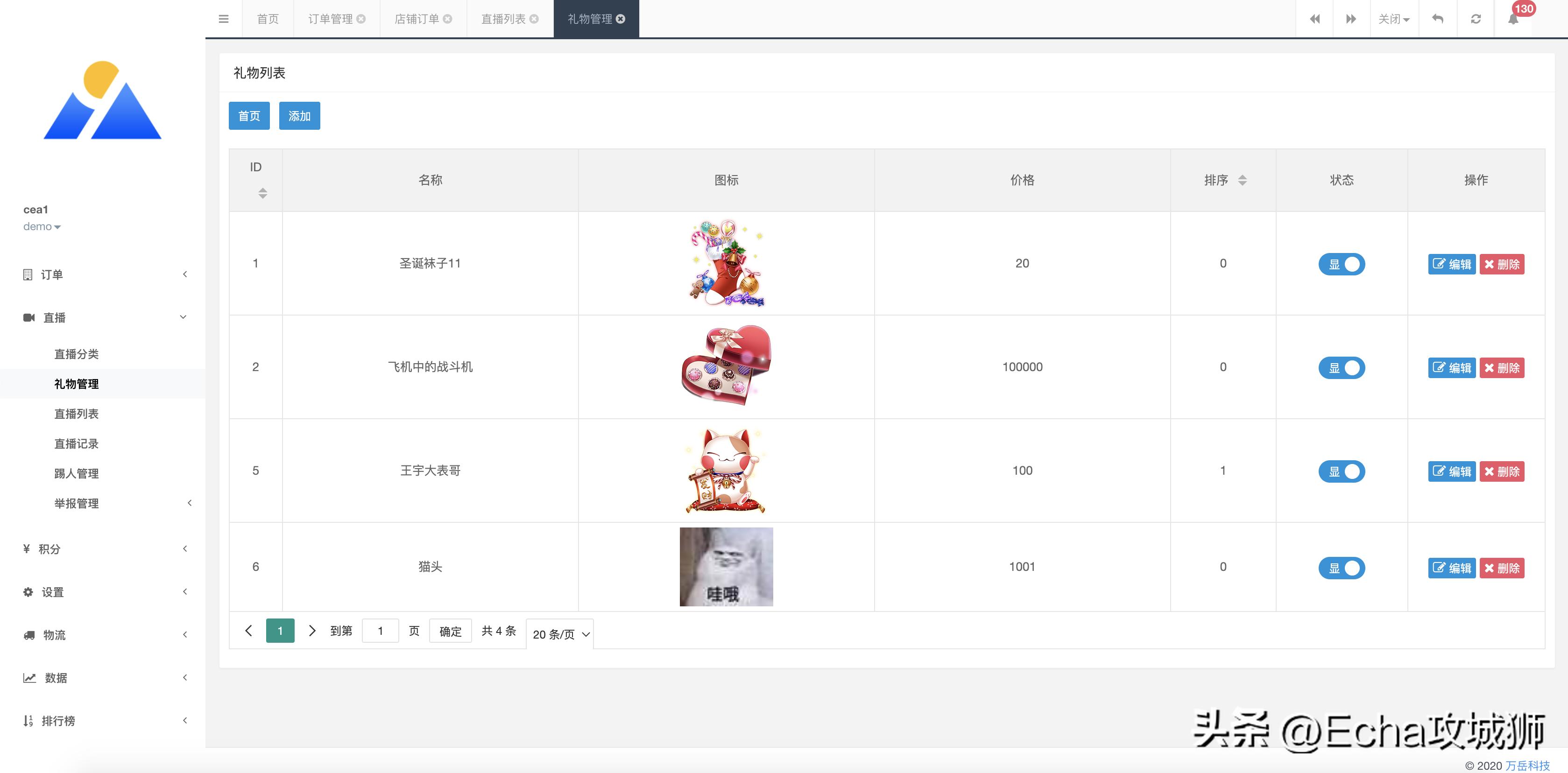This screenshot has height=773, width=1568.
Task: Toggle the 猫头 gift status switch
Action: point(1342,568)
